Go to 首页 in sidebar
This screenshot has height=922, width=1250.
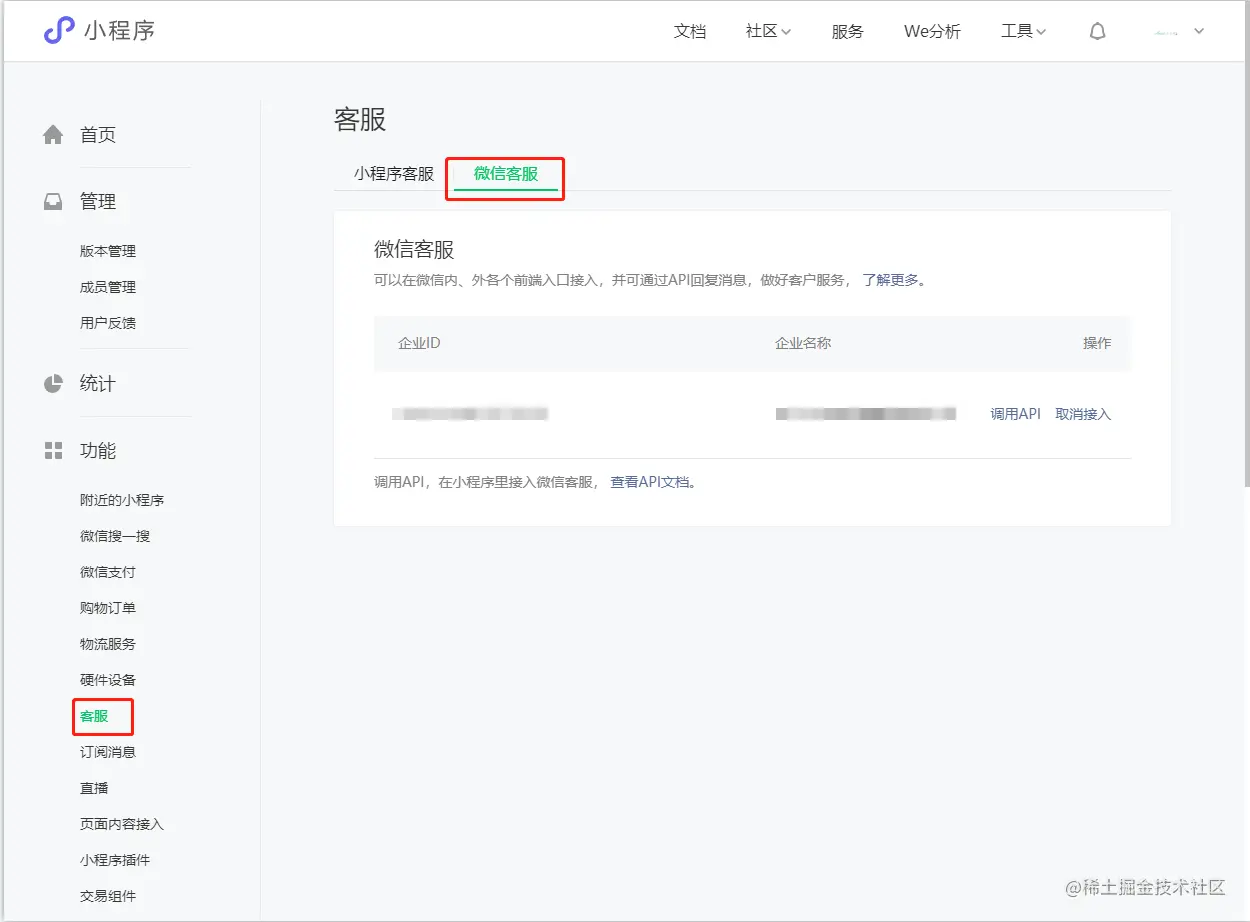(x=98, y=135)
